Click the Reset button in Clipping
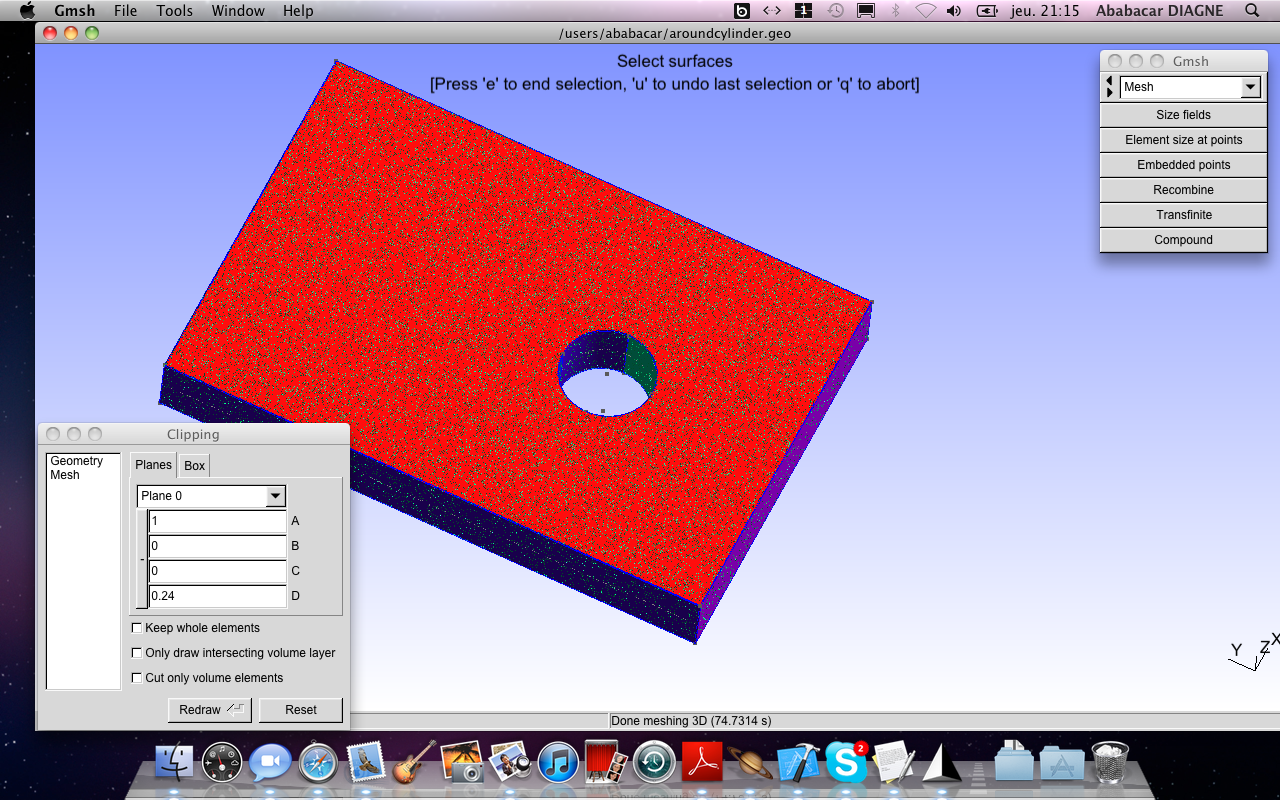Image resolution: width=1280 pixels, height=800 pixels. click(x=300, y=710)
